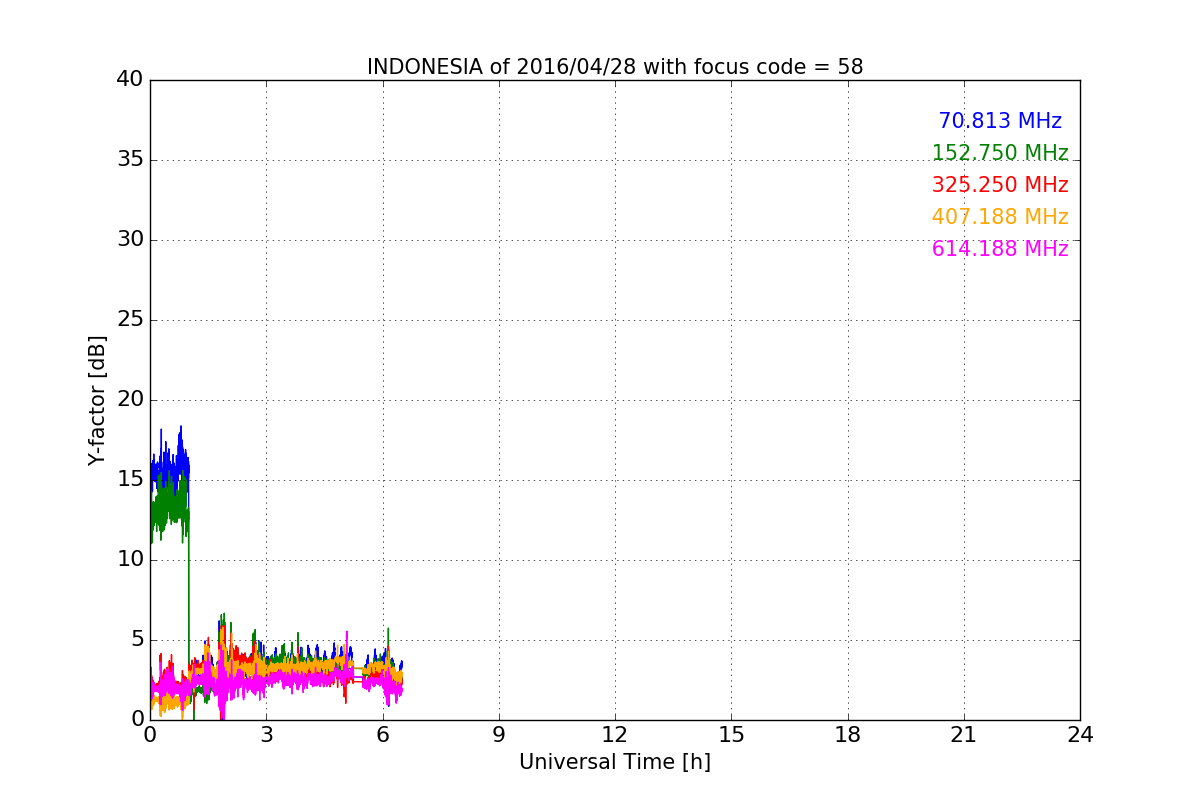Click the 25 tick on the y-axis
This screenshot has width=1200, height=800.
(130, 320)
